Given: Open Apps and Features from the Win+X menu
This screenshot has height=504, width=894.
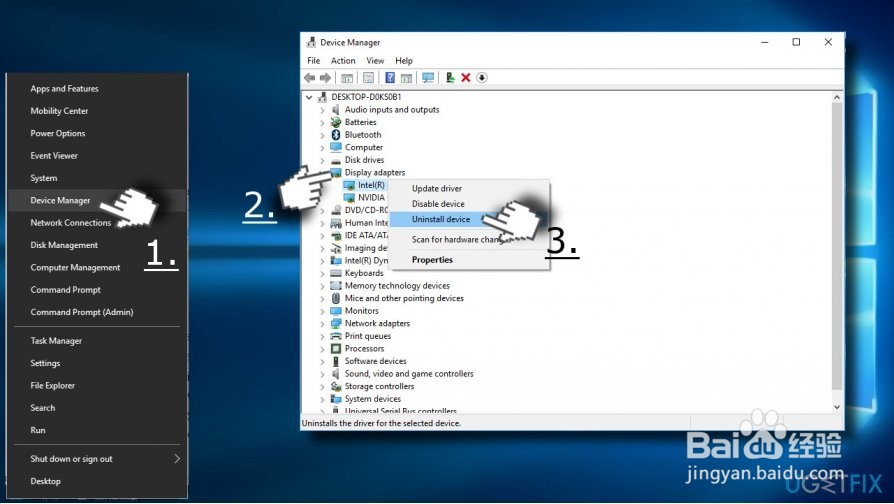Looking at the screenshot, I should coord(64,88).
